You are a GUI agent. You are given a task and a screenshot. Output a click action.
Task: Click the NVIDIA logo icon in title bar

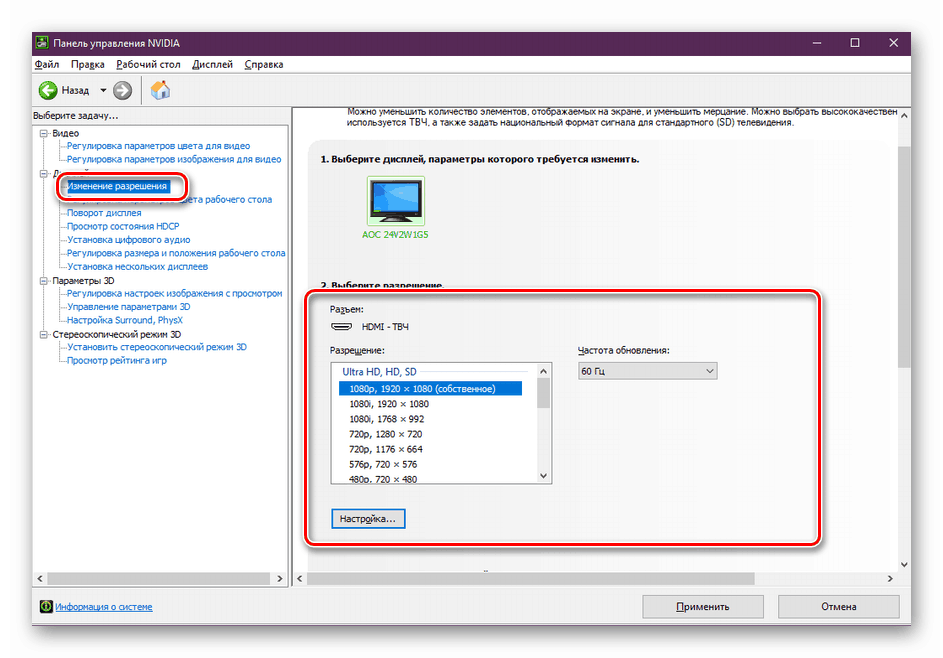(42, 43)
